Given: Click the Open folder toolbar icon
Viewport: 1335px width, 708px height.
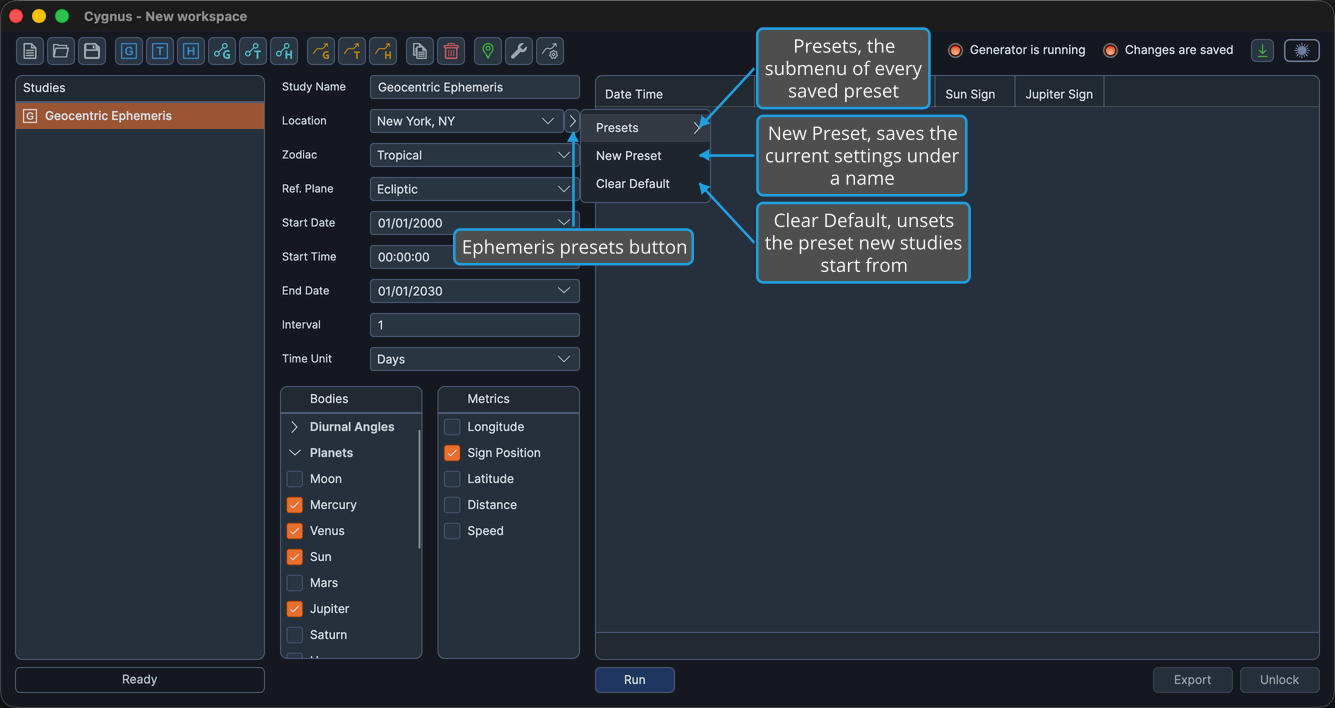Looking at the screenshot, I should [x=61, y=51].
